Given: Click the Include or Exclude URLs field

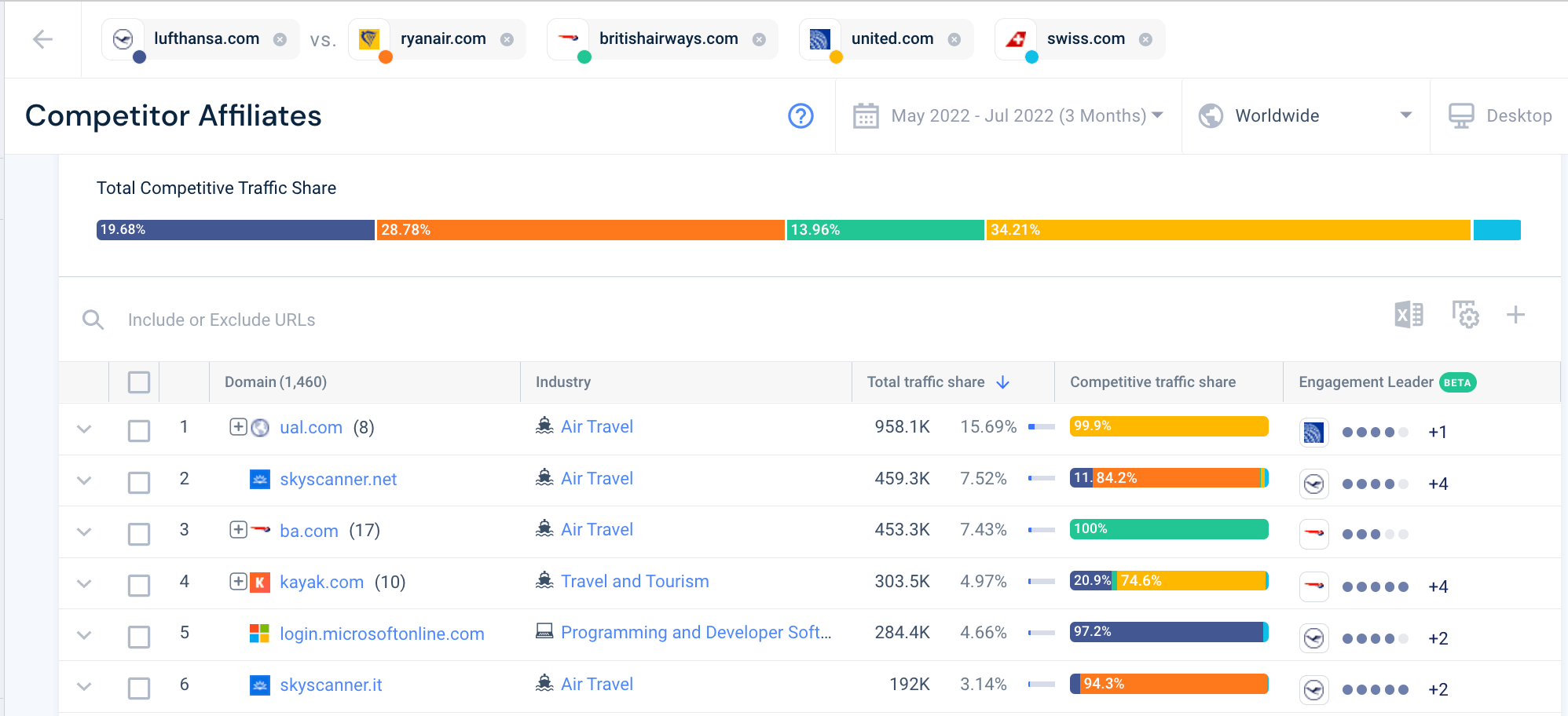Looking at the screenshot, I should 222,320.
